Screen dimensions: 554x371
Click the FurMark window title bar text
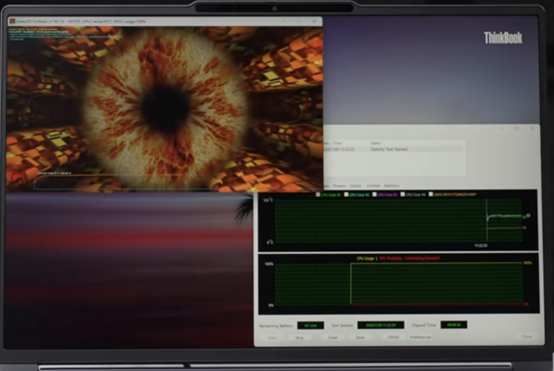(x=81, y=22)
